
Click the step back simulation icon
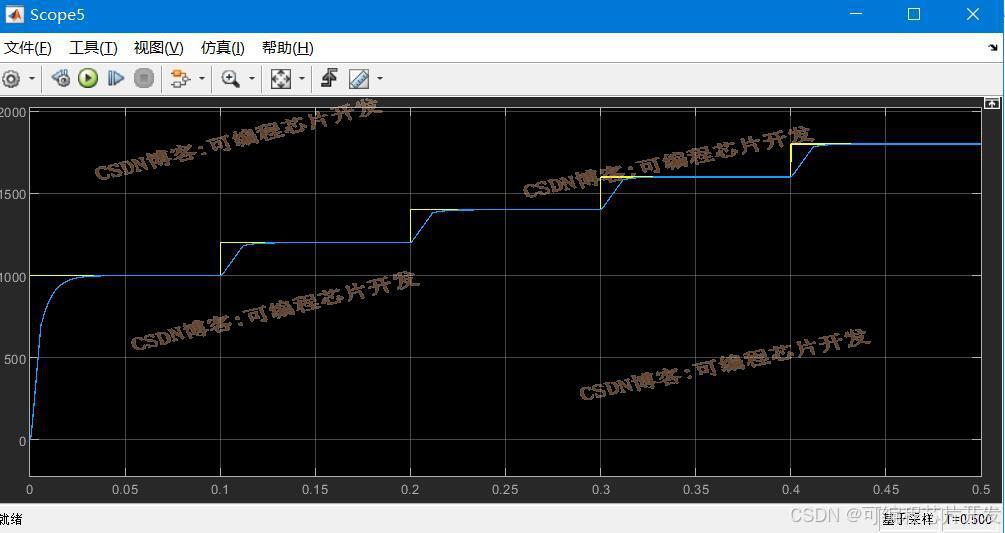coord(60,79)
